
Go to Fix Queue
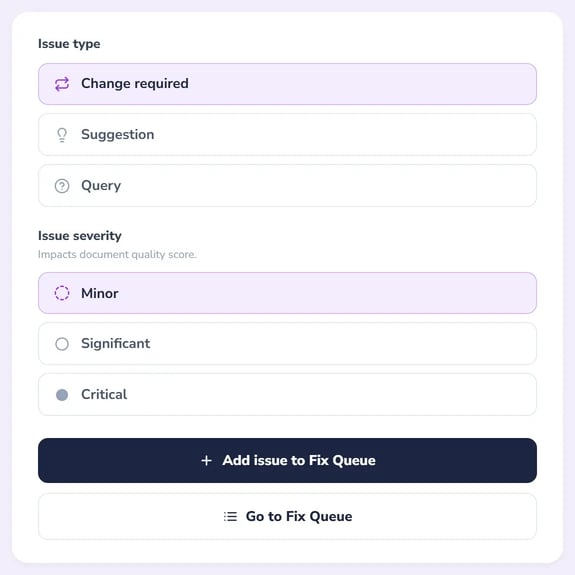(x=288, y=516)
